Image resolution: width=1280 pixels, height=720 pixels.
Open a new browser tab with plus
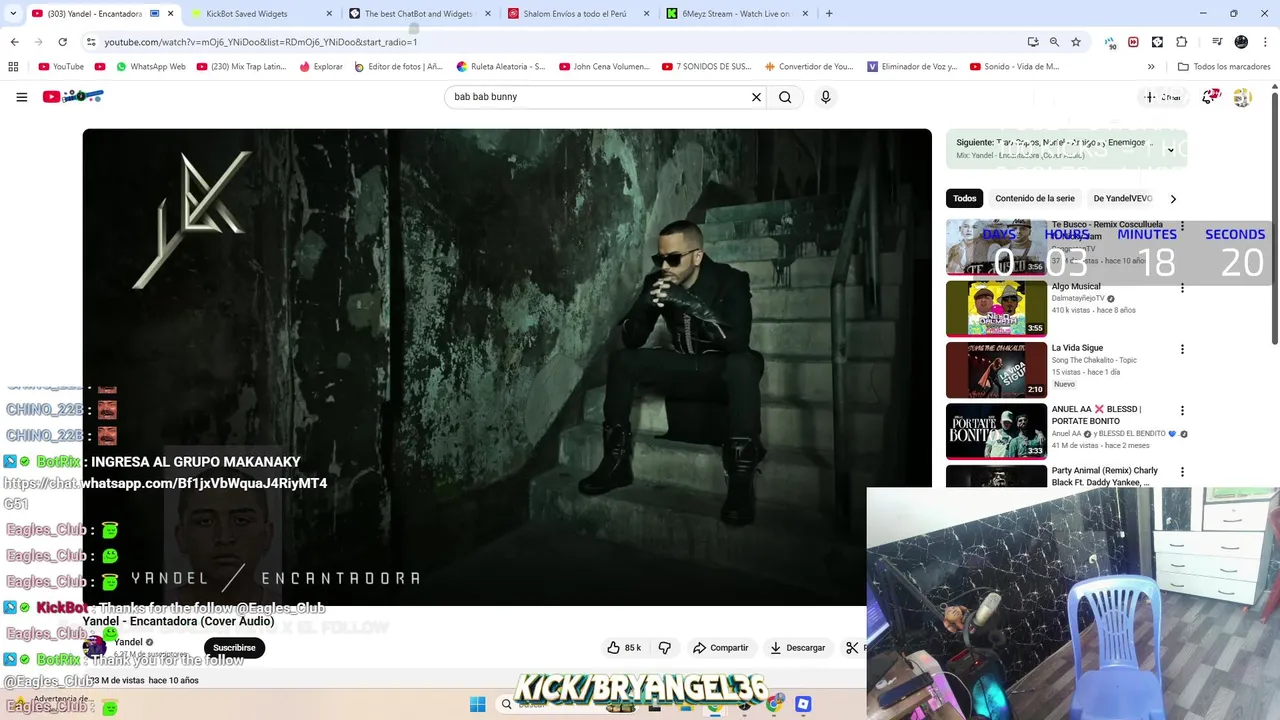click(829, 14)
